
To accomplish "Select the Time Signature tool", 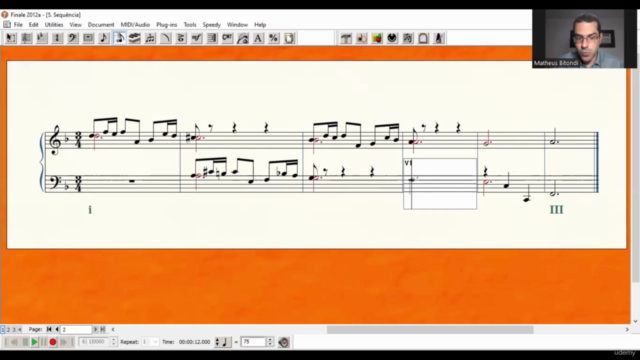I will pyautogui.click(x=57, y=38).
